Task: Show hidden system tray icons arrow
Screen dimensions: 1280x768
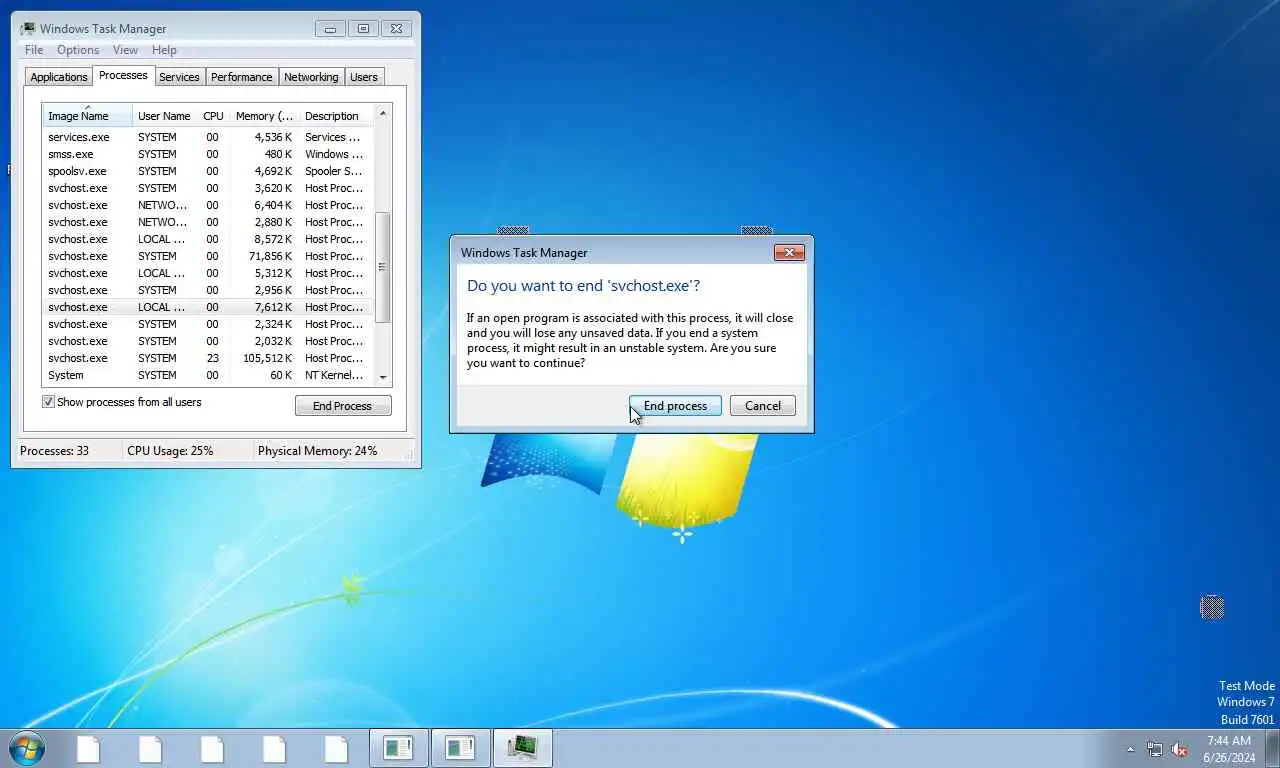Action: click(1131, 749)
